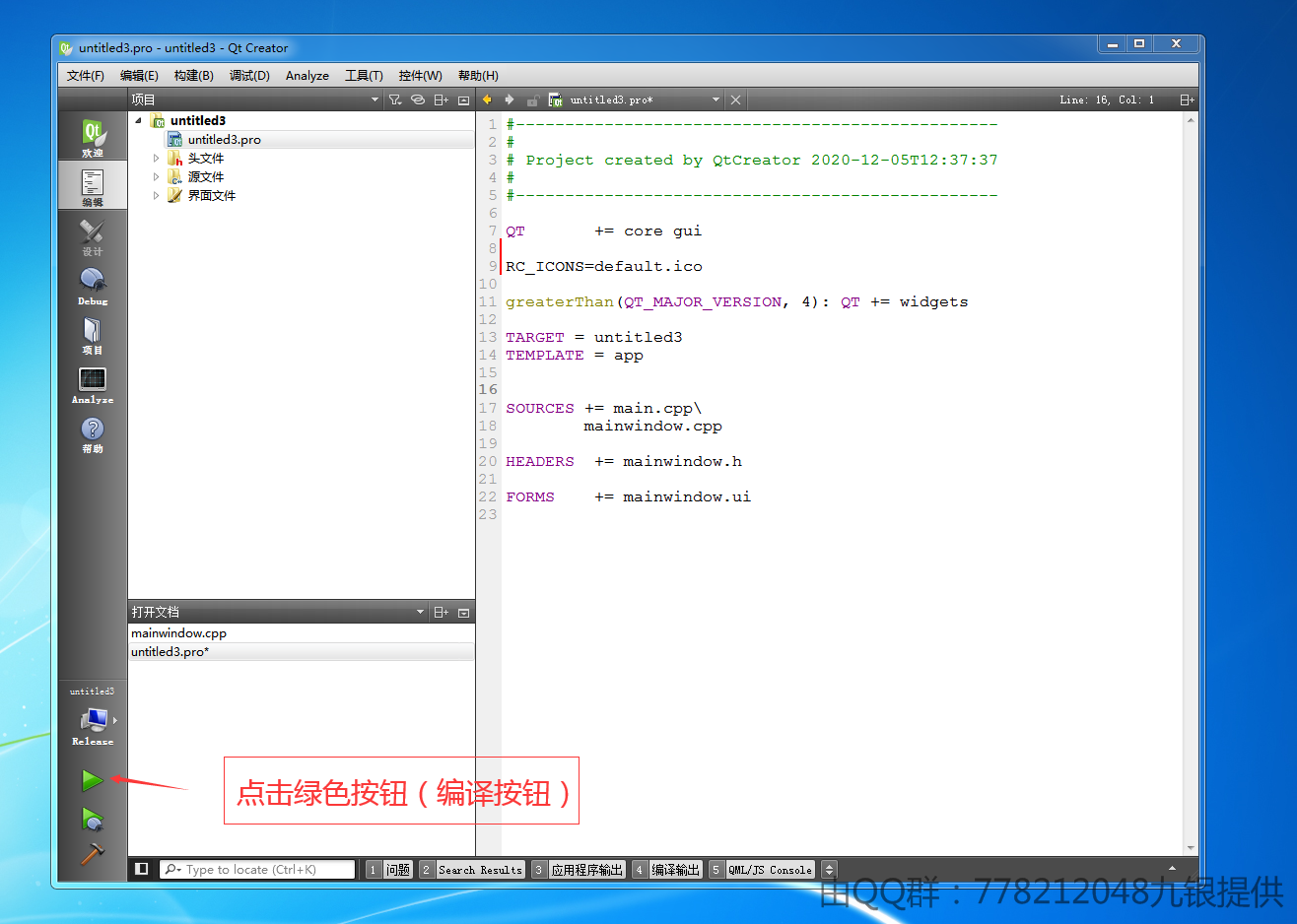Close the Projects side panel
The image size is (1297, 924).
click(463, 99)
